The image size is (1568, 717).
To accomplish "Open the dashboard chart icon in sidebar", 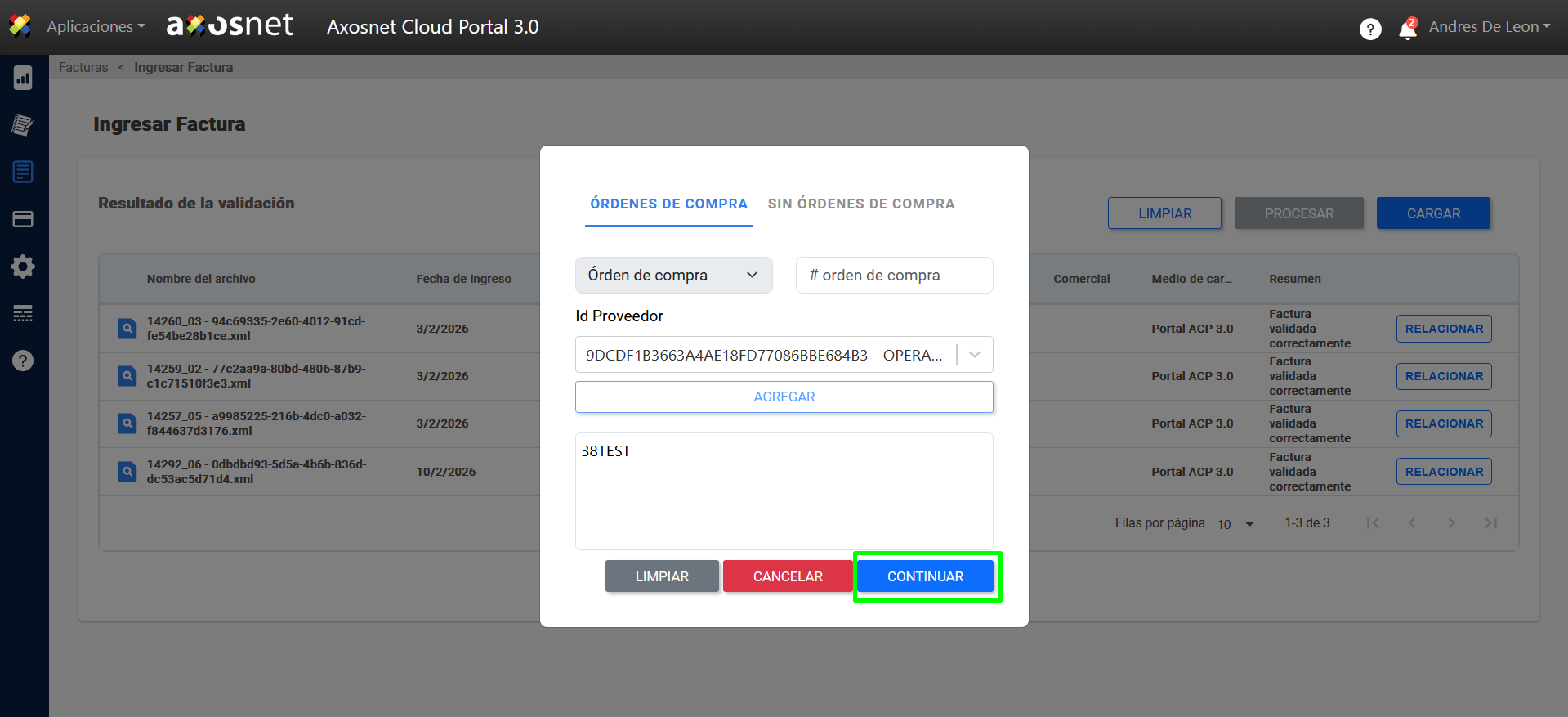I will coord(23,78).
